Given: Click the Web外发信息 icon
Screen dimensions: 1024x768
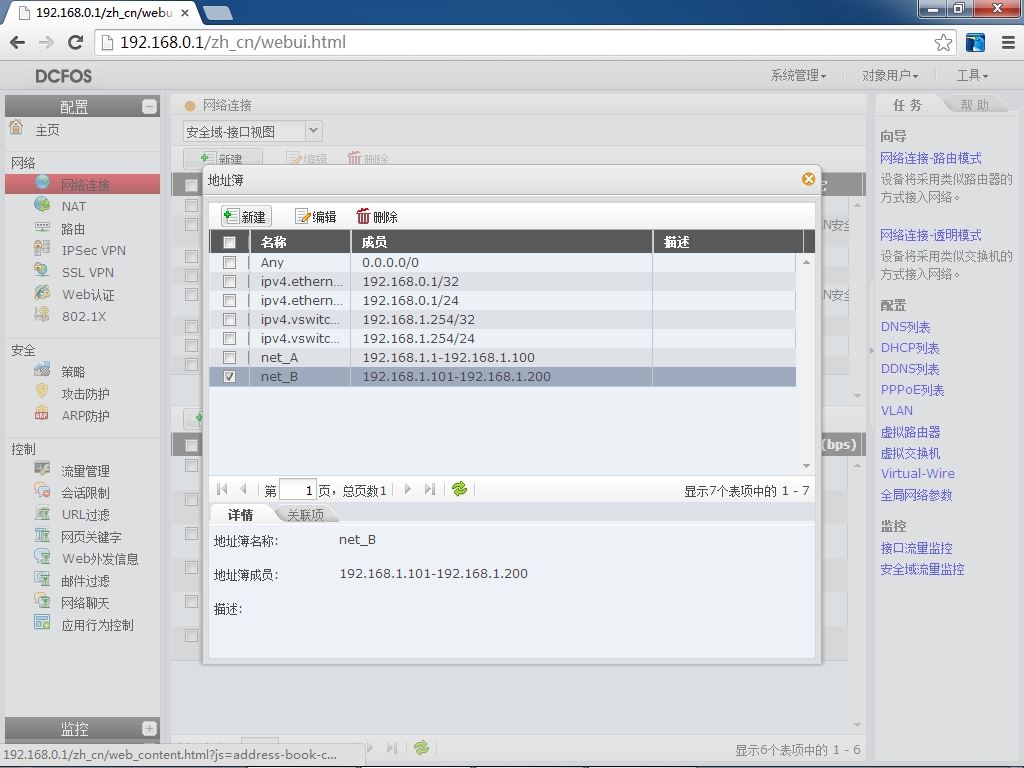Looking at the screenshot, I should [42, 557].
